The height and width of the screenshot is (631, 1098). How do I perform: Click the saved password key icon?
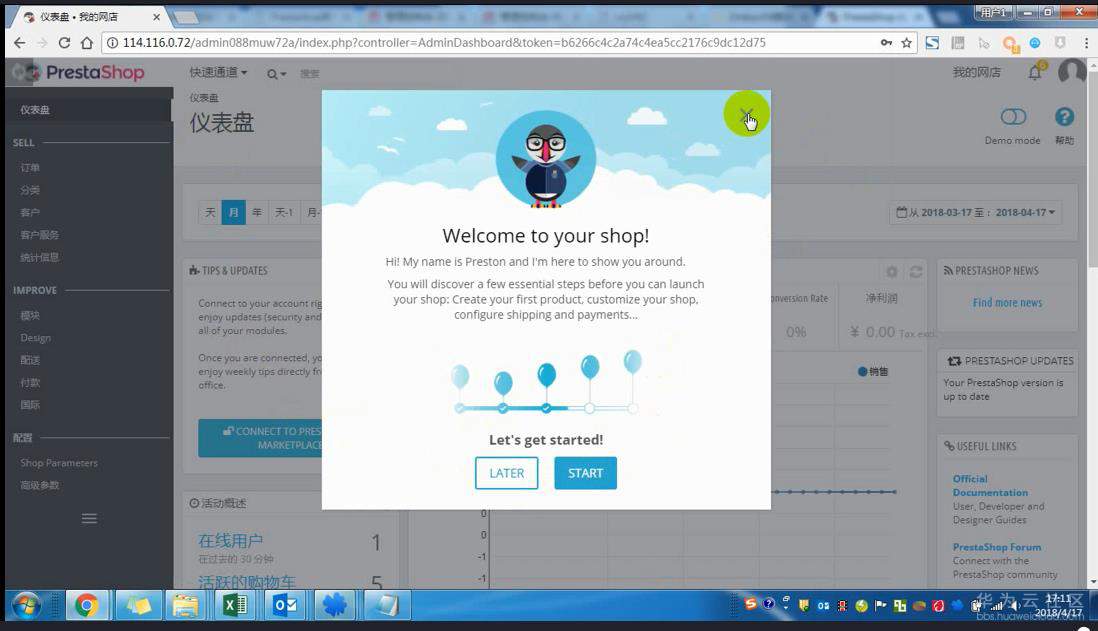pyautogui.click(x=887, y=43)
